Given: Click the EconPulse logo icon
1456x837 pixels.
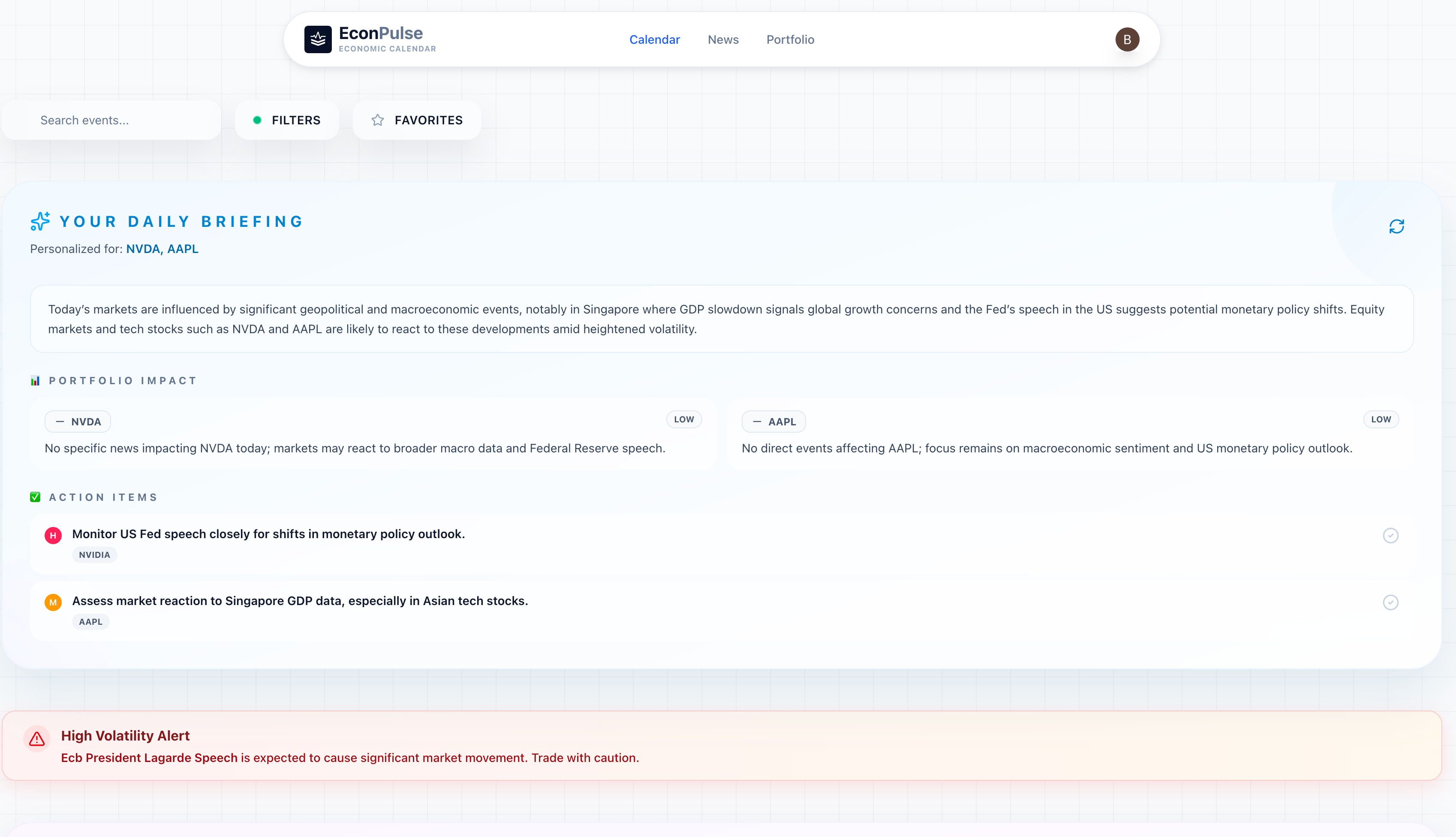Looking at the screenshot, I should [319, 39].
